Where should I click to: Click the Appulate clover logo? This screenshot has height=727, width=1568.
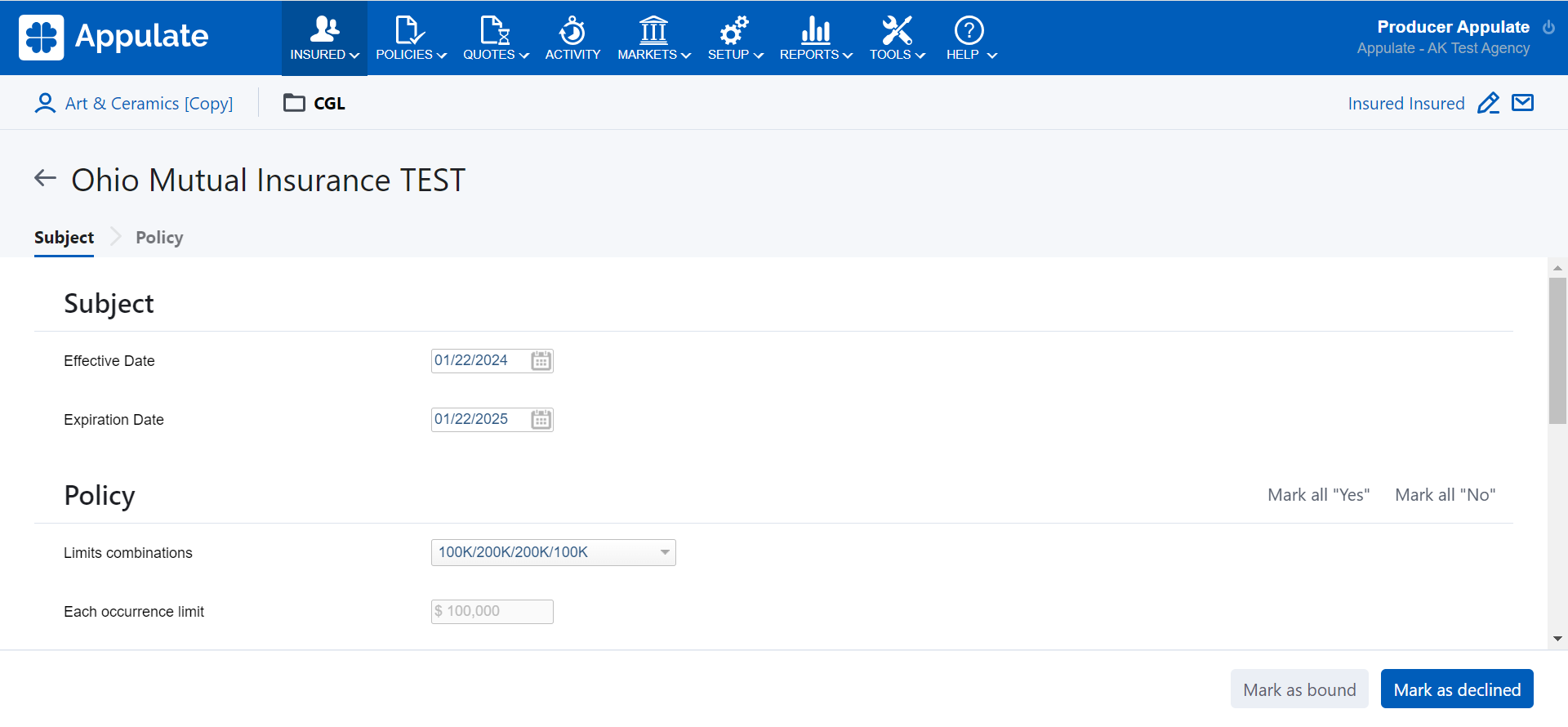coord(42,38)
